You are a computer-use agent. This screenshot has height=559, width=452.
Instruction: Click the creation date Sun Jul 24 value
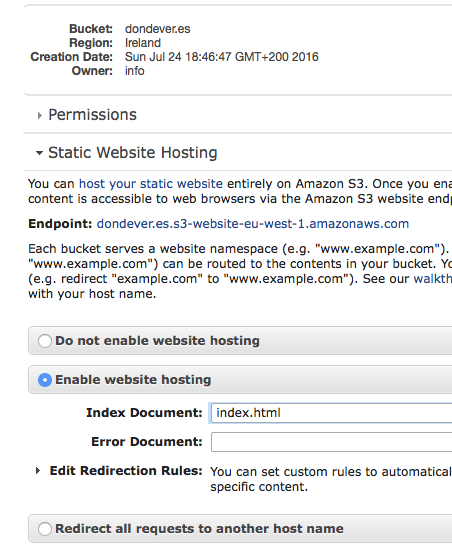(x=222, y=57)
